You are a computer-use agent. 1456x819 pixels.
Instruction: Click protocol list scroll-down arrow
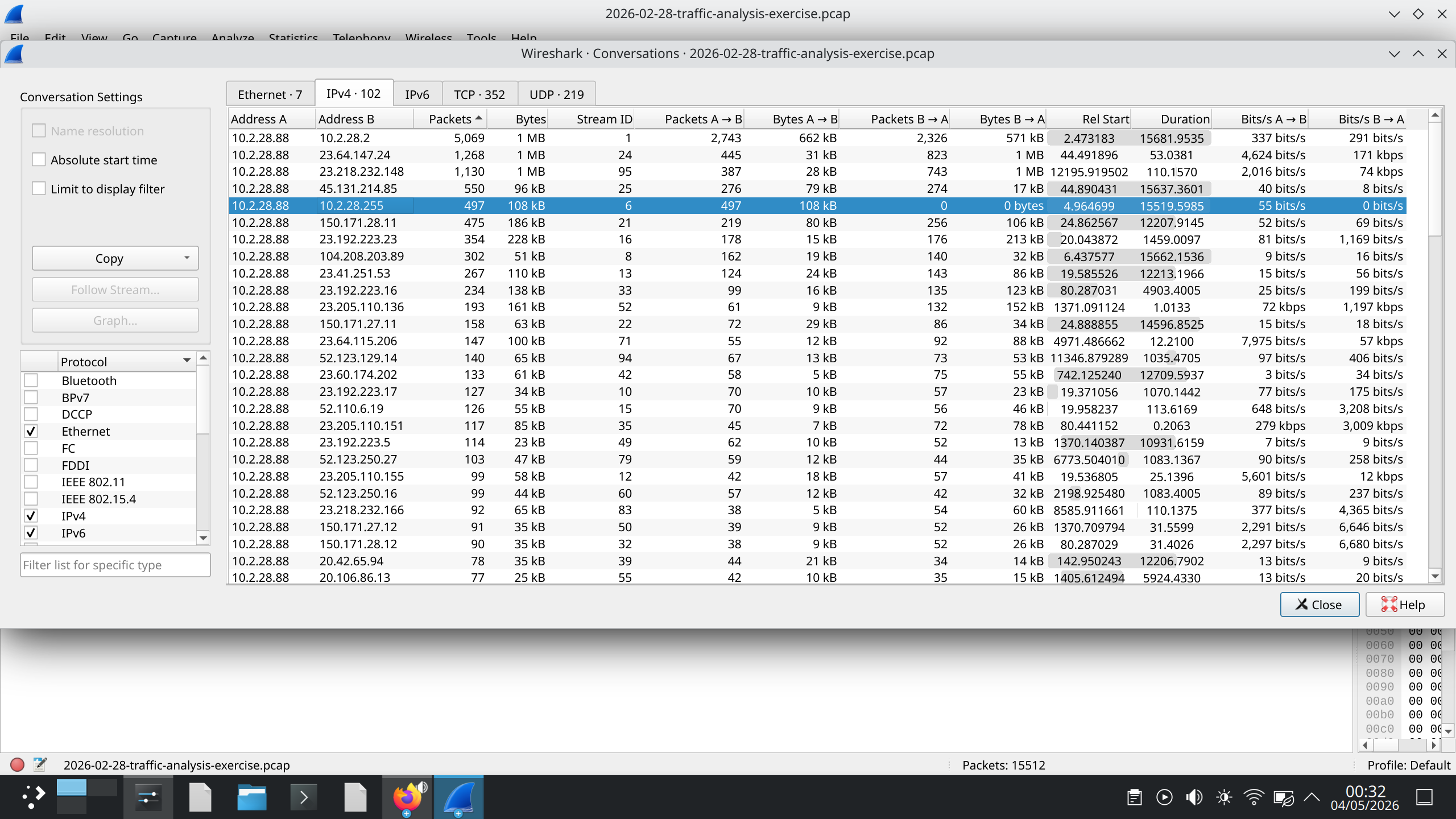[x=203, y=538]
